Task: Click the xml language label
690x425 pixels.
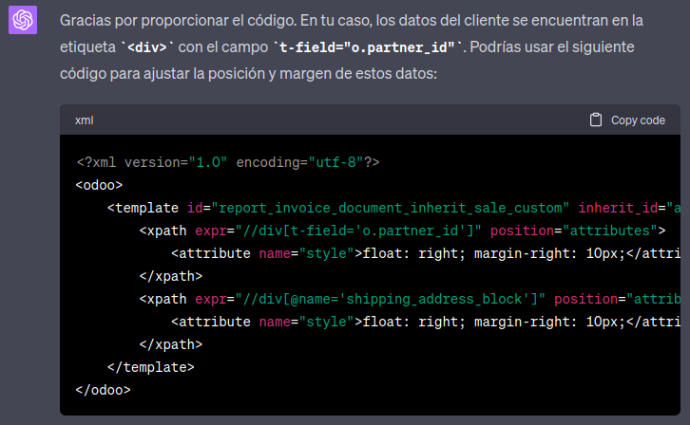Action: pos(84,120)
